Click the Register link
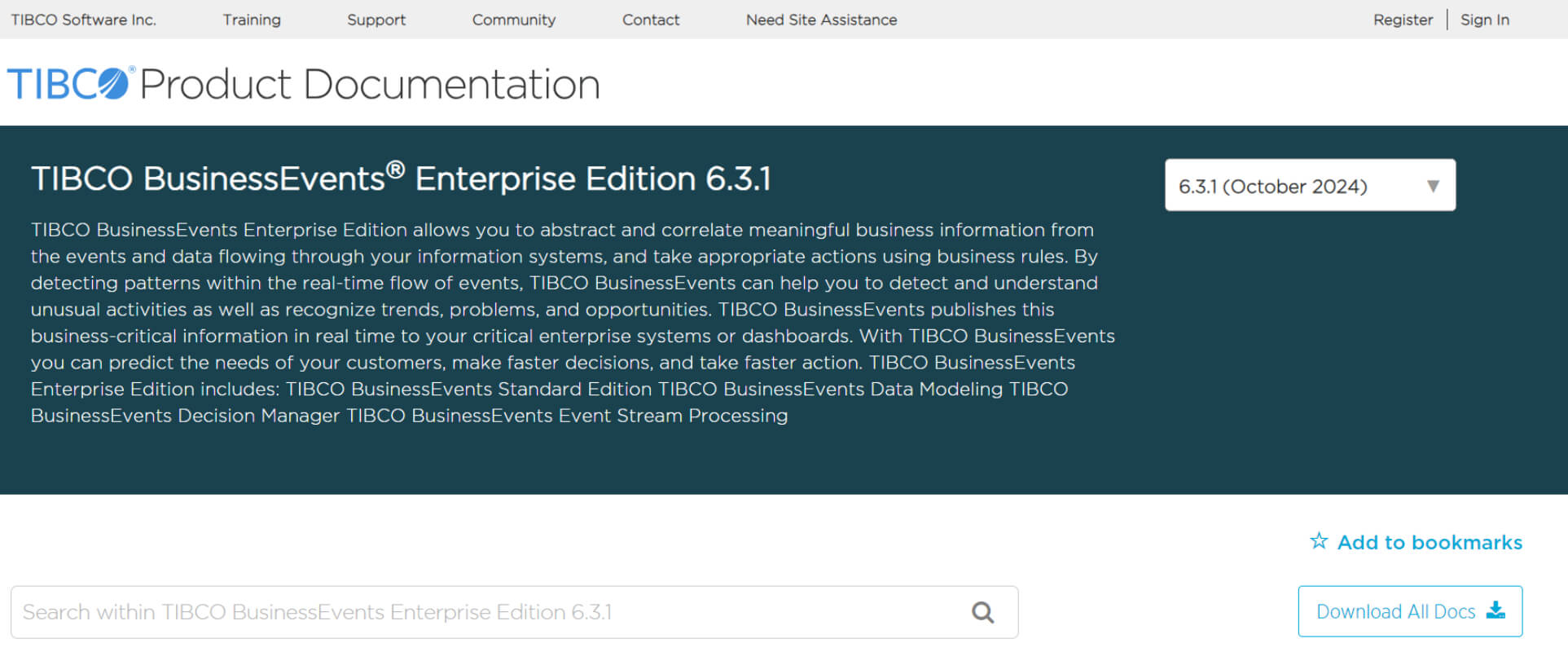 click(1403, 20)
